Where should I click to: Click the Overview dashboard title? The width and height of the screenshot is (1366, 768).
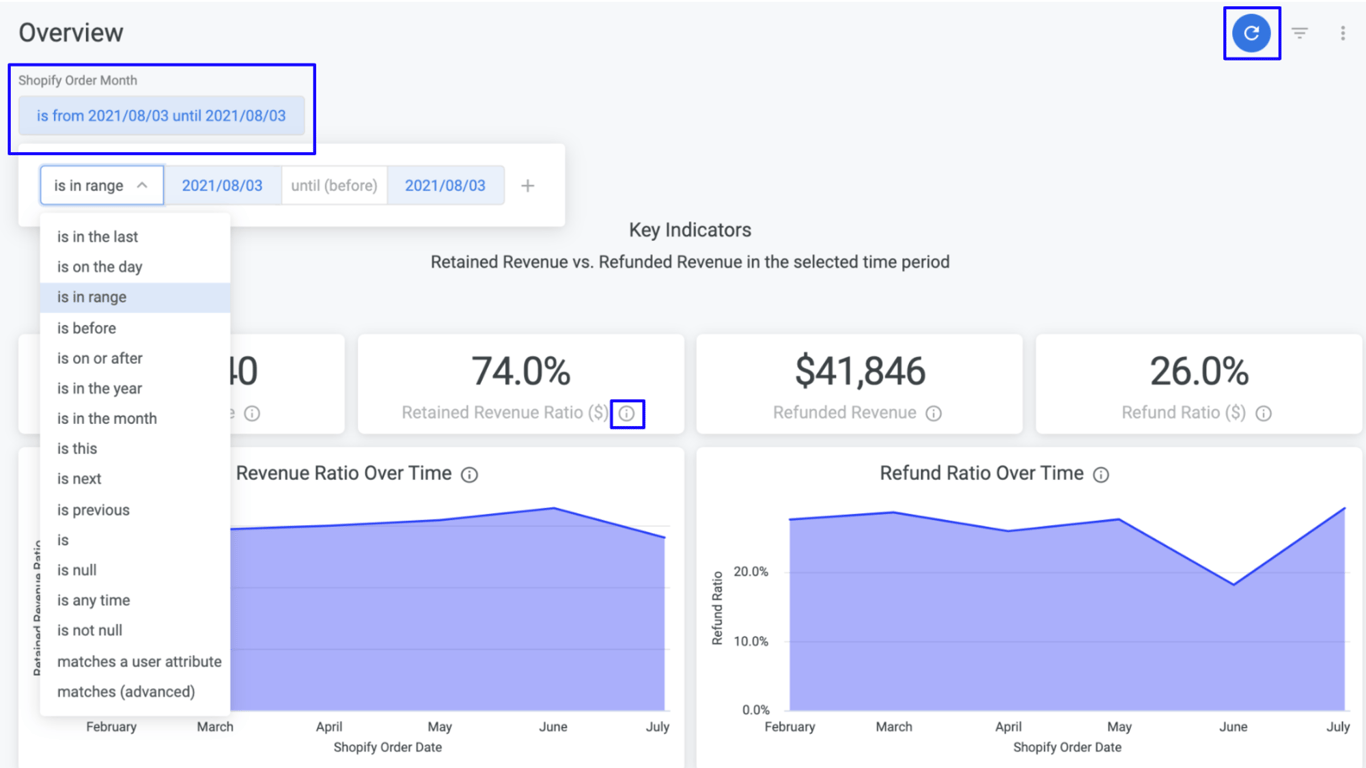click(x=71, y=32)
